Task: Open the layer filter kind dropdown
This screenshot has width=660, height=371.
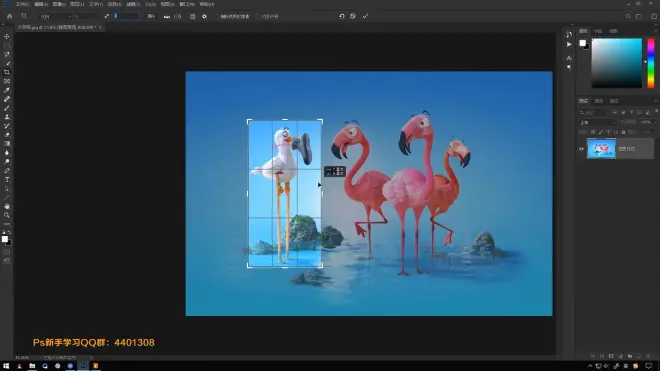Action: 593,112
